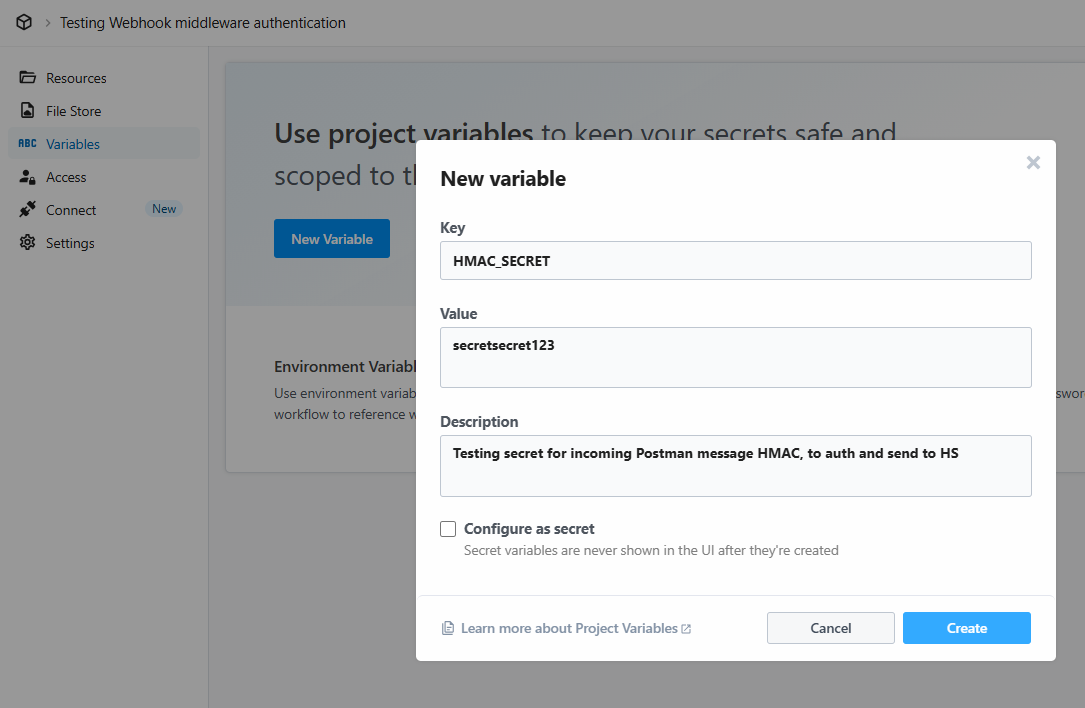
Task: Click the File Store document icon
Action: (x=29, y=110)
